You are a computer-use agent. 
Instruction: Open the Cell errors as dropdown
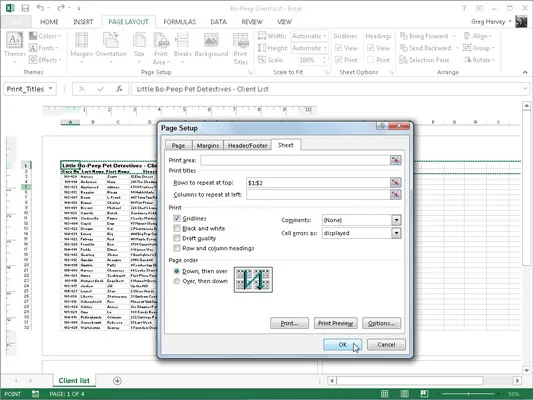[396, 233]
